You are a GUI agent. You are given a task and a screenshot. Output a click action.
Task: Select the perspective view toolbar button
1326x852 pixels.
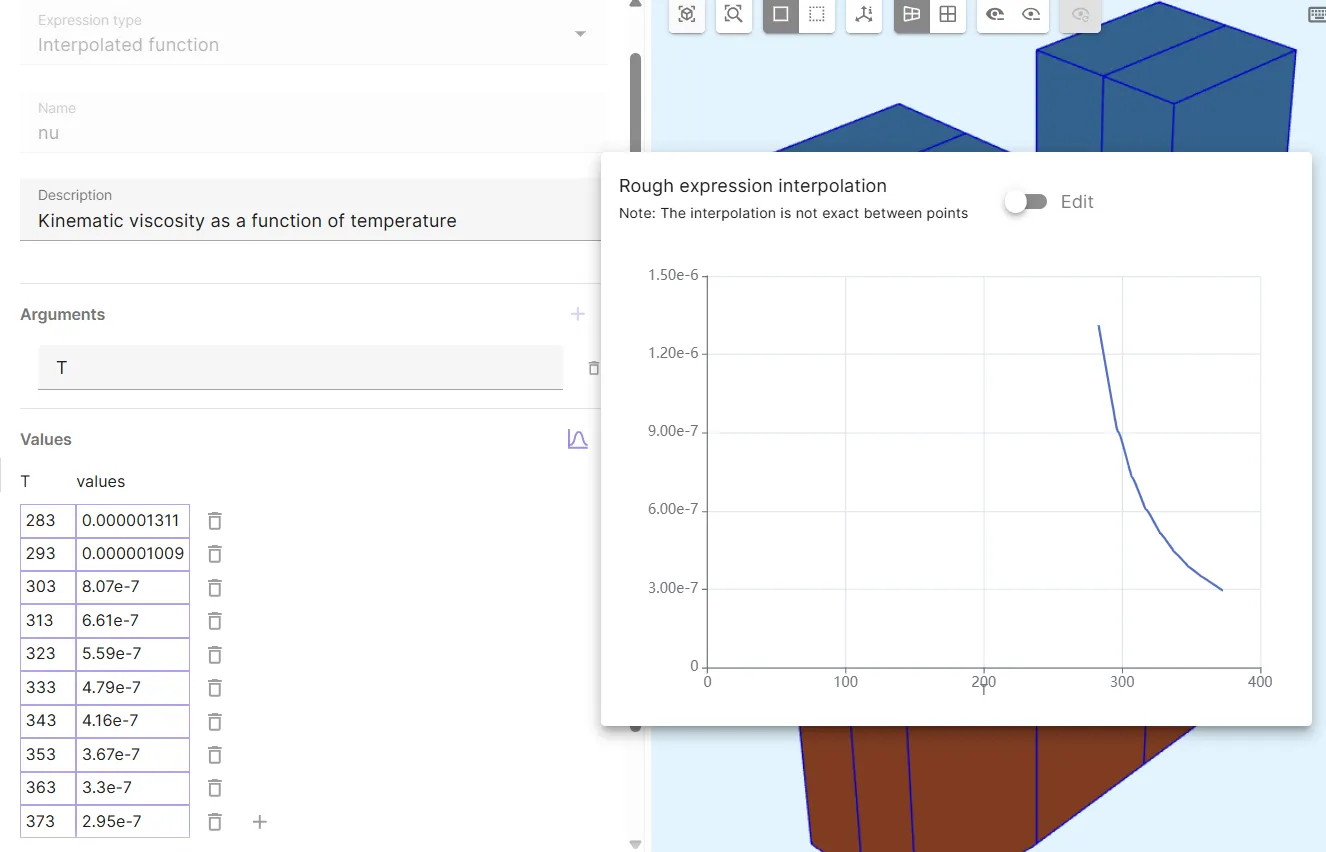click(x=911, y=14)
